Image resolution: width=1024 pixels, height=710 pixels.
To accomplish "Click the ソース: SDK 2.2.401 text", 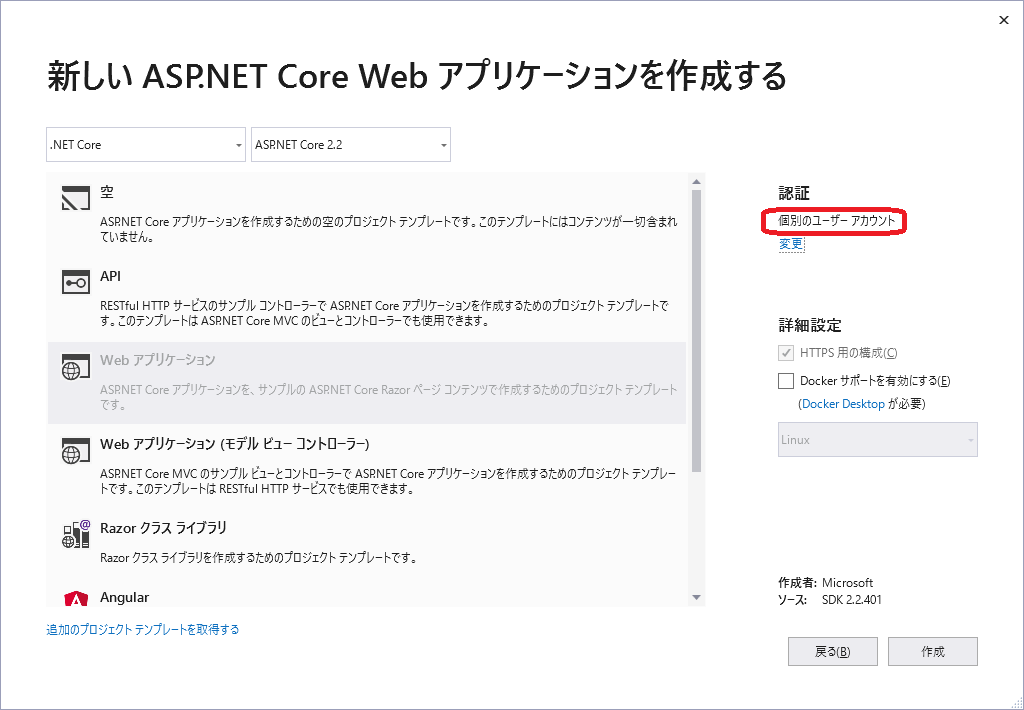I will point(829,600).
